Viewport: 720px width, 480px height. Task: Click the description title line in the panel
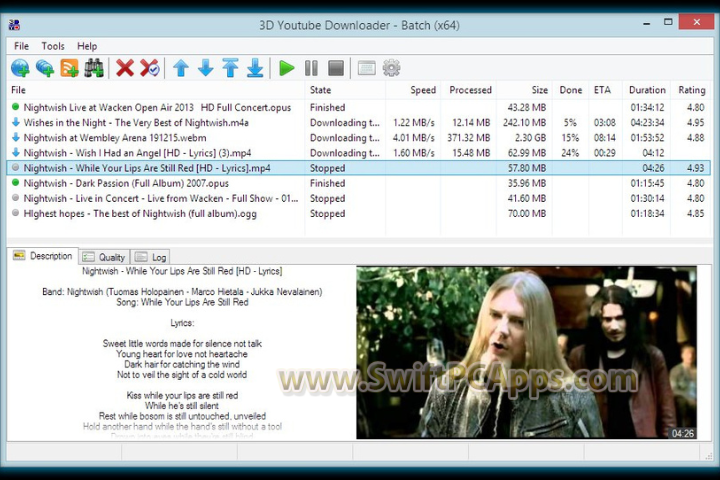coord(182,271)
